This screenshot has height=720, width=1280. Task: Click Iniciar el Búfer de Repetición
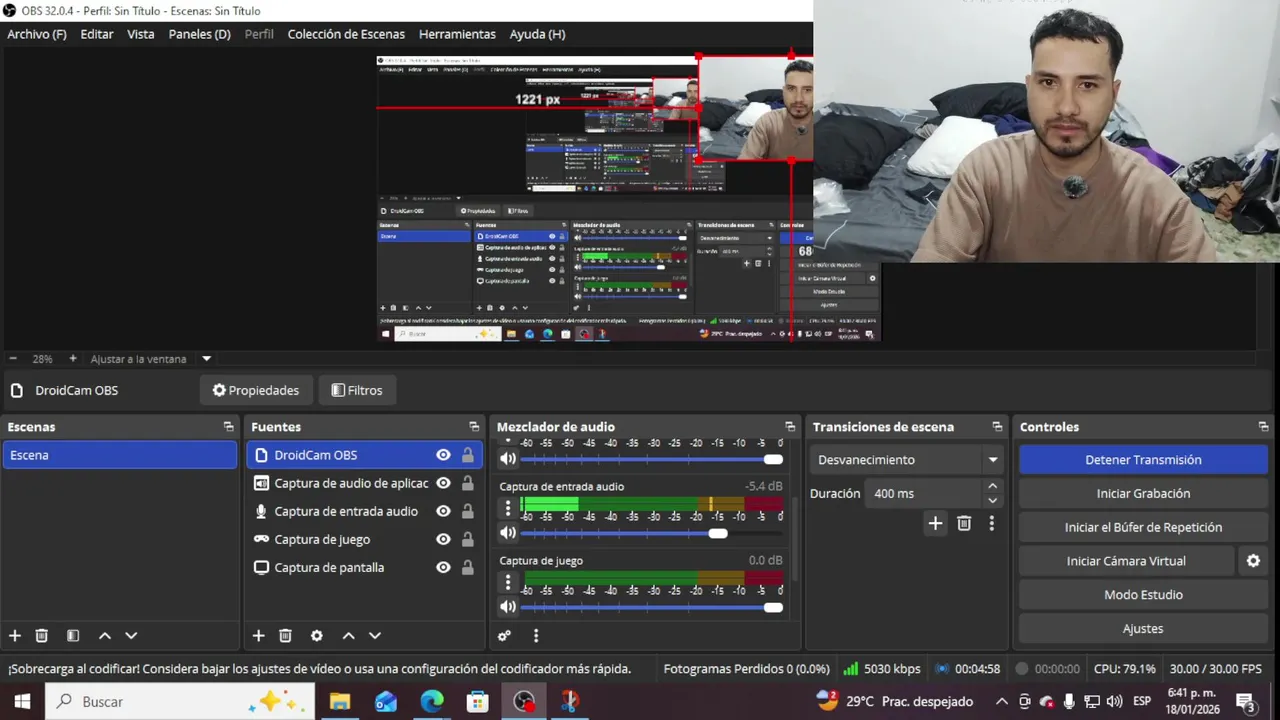(1143, 527)
